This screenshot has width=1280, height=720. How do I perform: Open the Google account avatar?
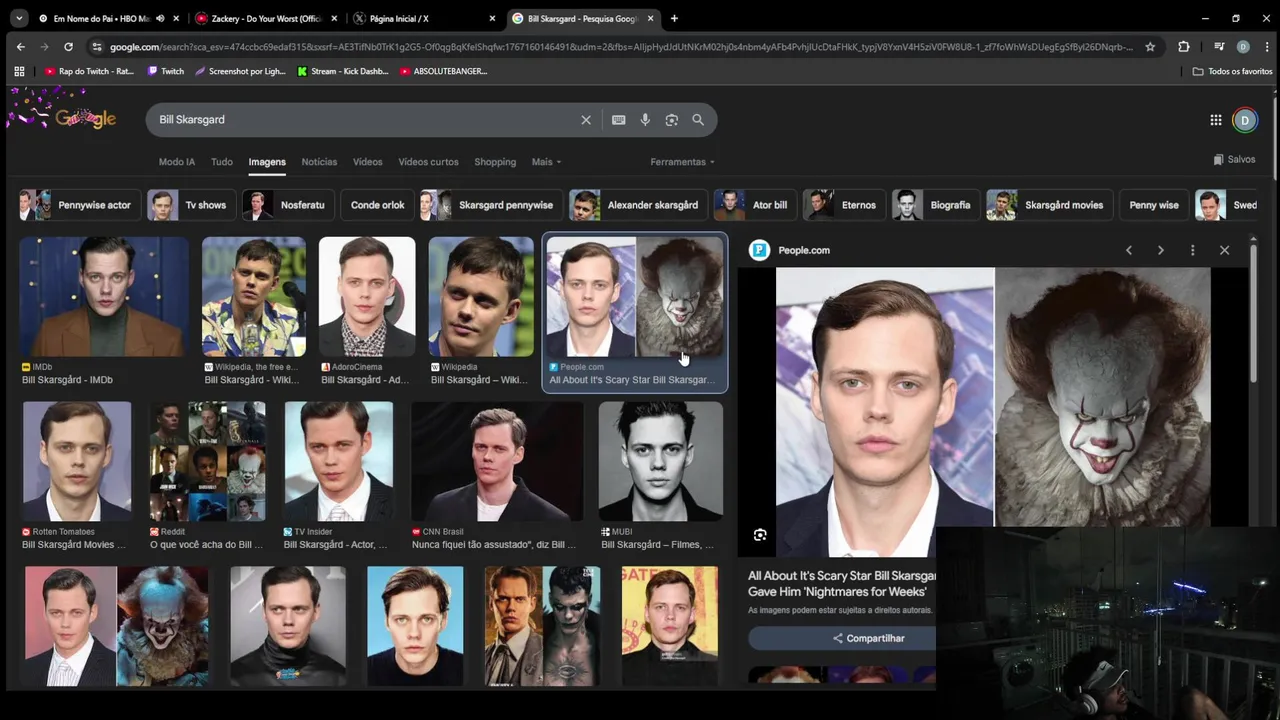1245,120
